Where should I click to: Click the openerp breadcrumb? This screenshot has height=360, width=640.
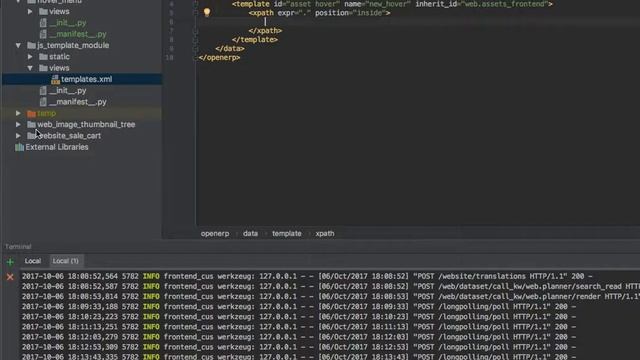(215, 233)
